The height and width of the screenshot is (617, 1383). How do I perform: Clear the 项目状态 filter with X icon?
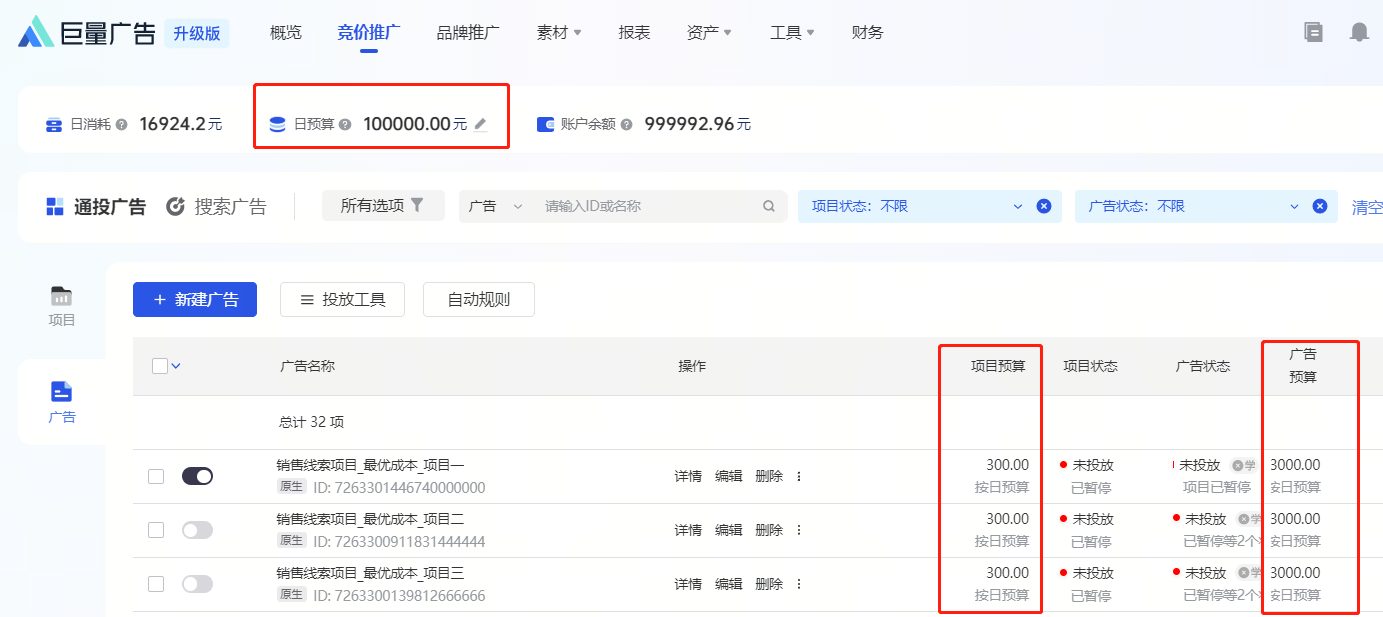click(1044, 206)
